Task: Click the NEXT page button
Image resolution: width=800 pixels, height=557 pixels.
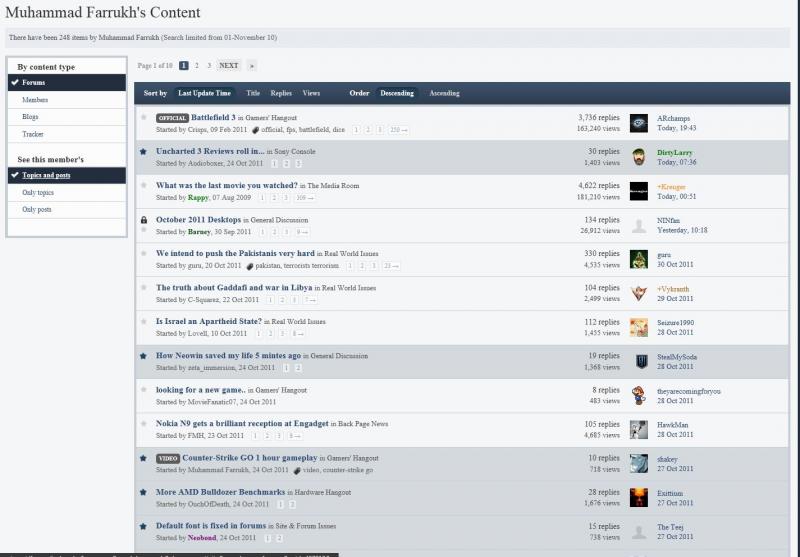Action: tap(229, 65)
